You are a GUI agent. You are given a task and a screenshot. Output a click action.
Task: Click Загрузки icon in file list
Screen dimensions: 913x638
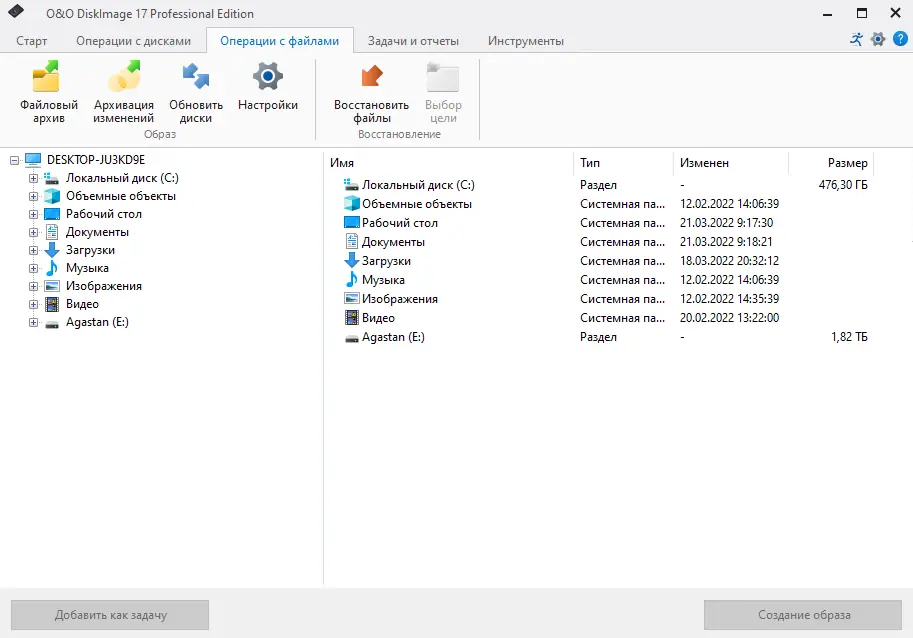351,260
